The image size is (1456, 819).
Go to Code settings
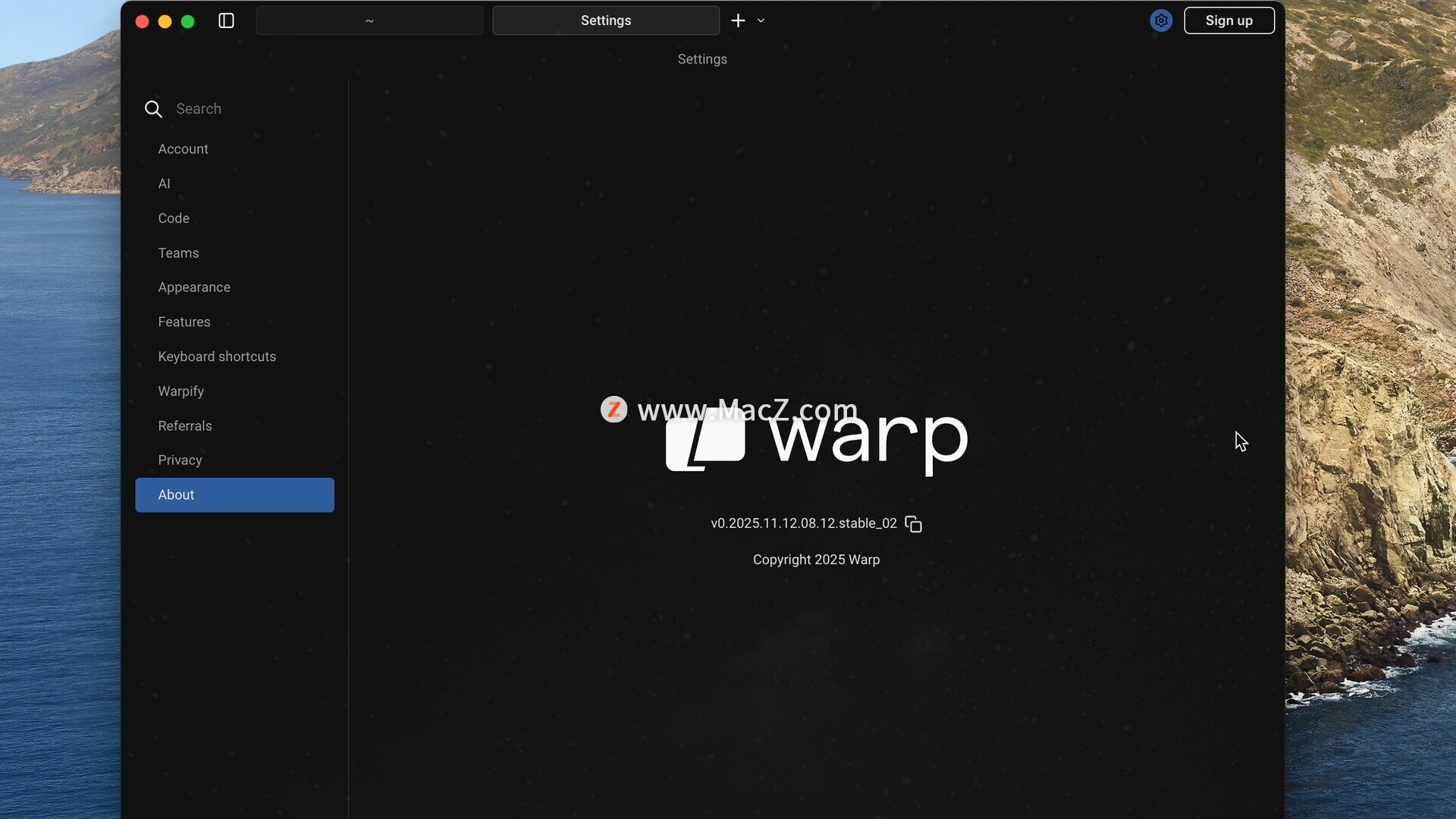tap(174, 218)
